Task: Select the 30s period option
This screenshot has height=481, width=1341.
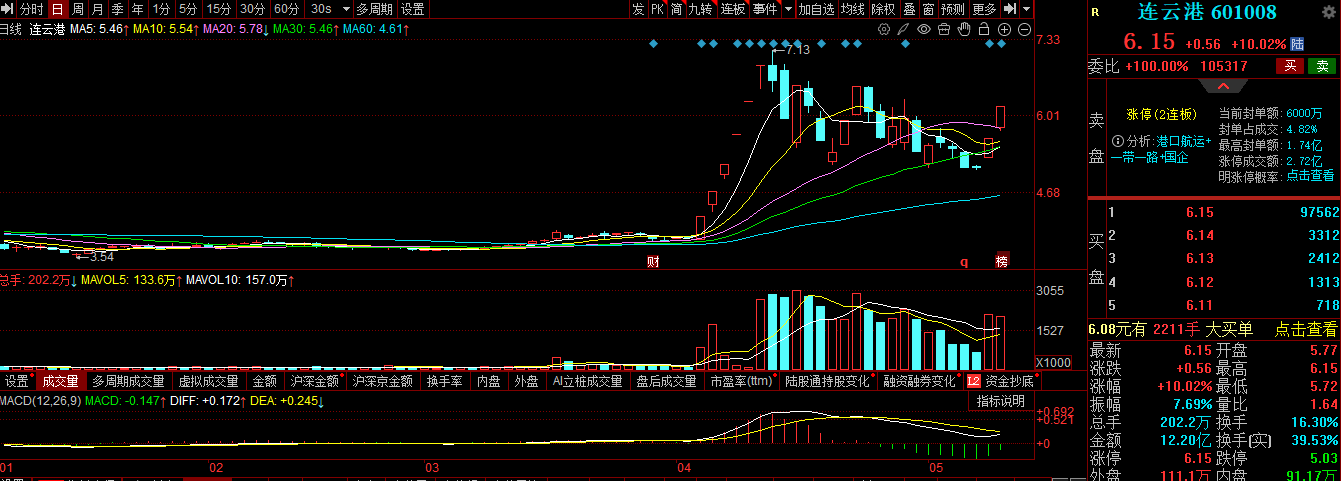Action: [321, 9]
